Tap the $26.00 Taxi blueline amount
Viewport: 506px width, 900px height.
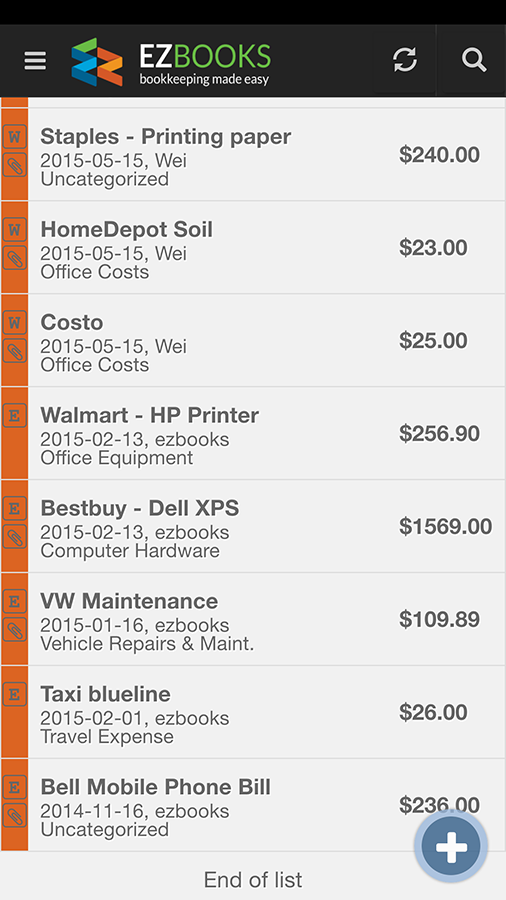pyautogui.click(x=433, y=712)
